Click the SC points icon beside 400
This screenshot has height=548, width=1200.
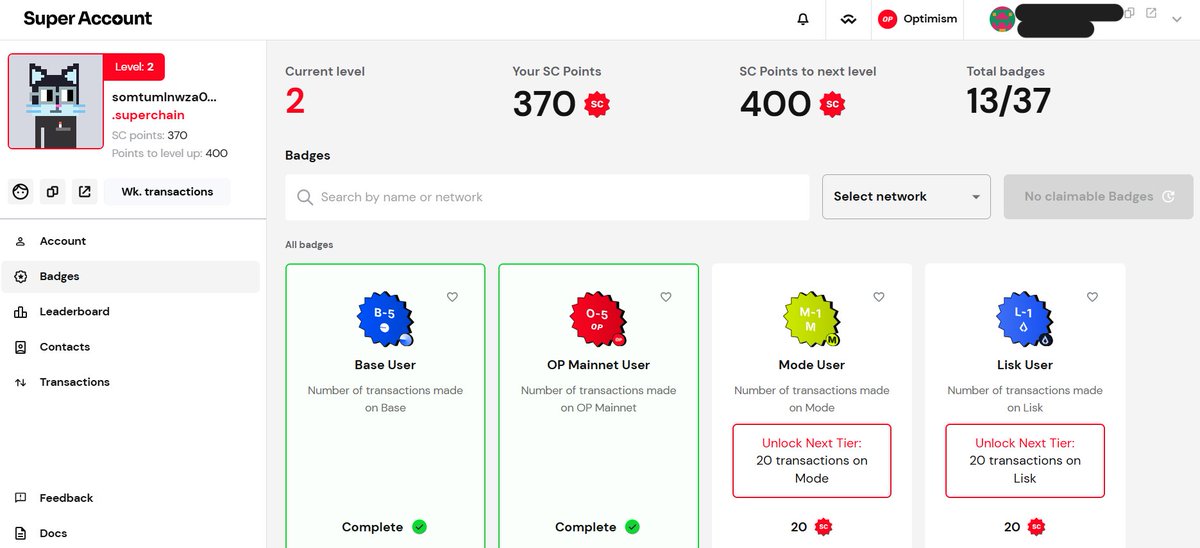[x=833, y=104]
